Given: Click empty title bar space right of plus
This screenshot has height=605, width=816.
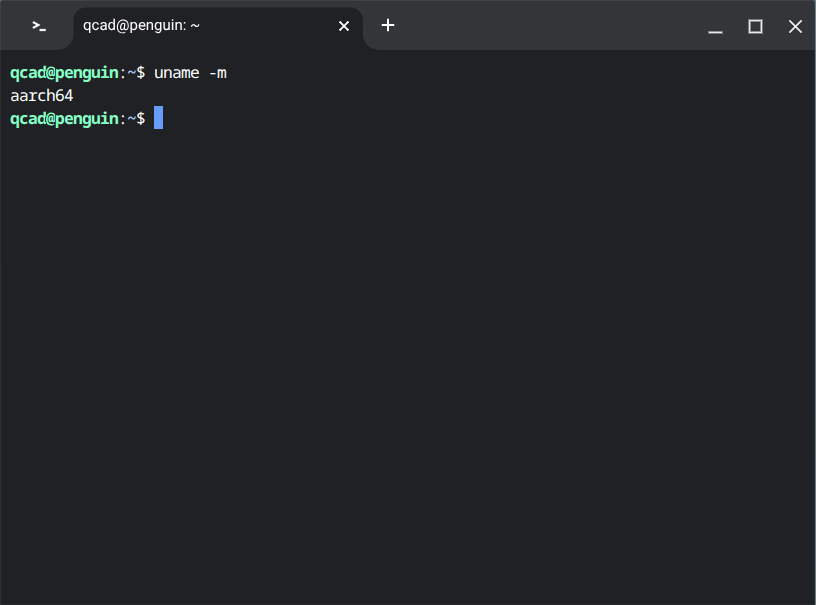Looking at the screenshot, I should coord(550,26).
